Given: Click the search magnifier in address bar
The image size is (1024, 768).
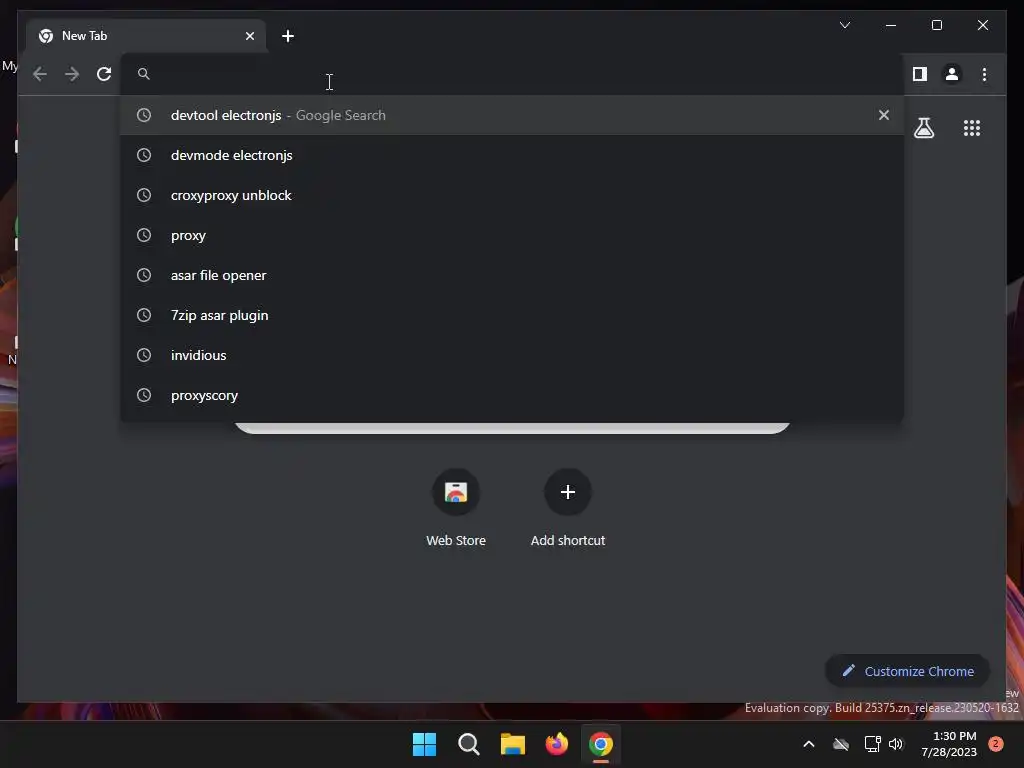Looking at the screenshot, I should click(x=144, y=74).
